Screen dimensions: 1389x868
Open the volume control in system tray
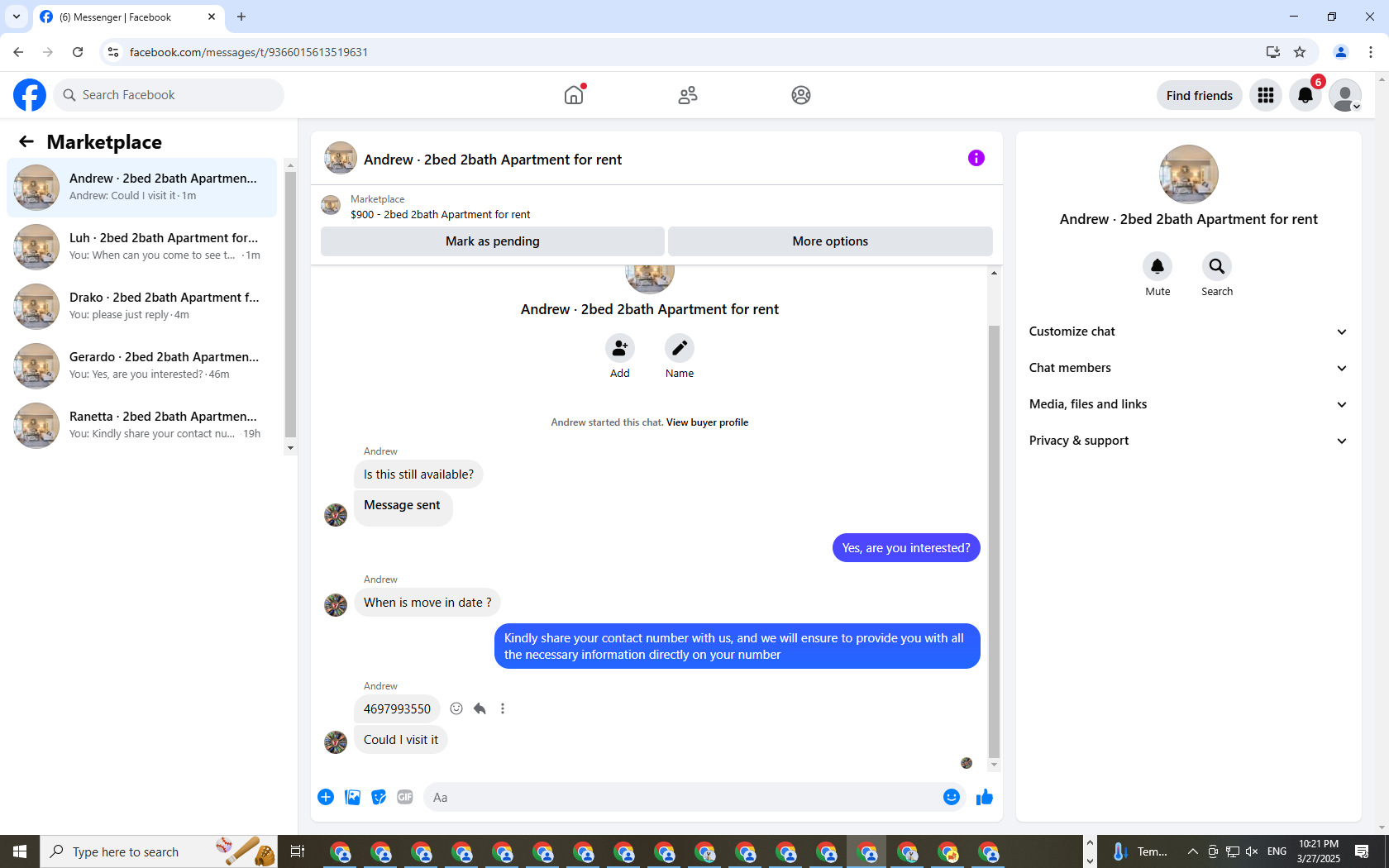pyautogui.click(x=1252, y=851)
